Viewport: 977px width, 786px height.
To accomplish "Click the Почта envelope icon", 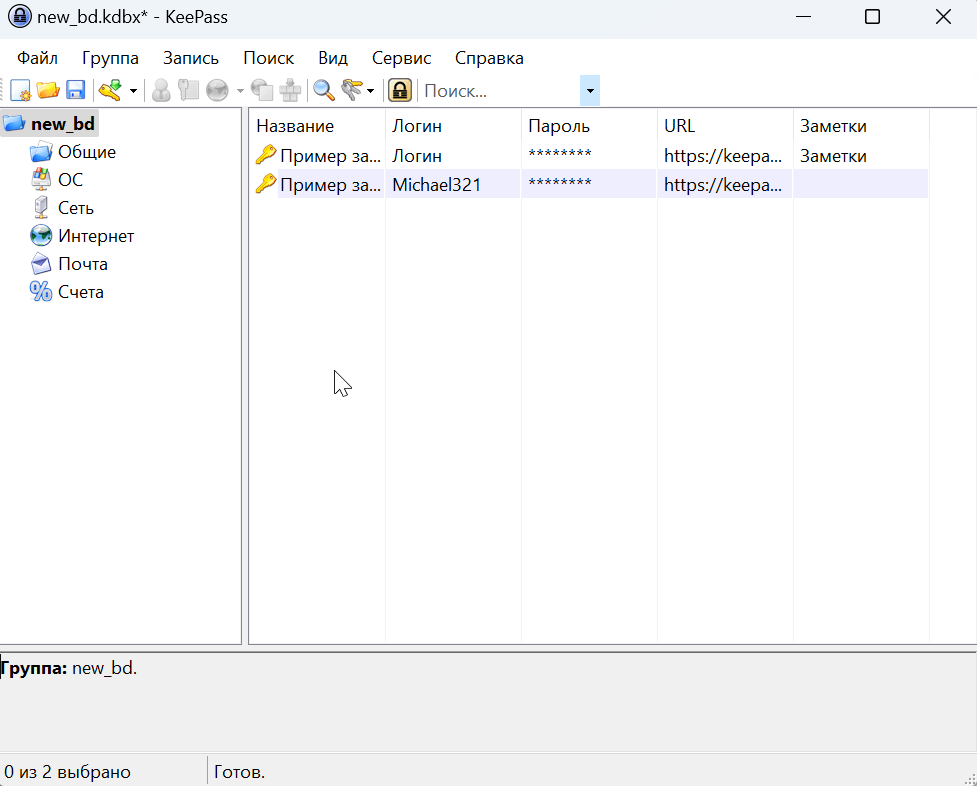I will pos(41,264).
